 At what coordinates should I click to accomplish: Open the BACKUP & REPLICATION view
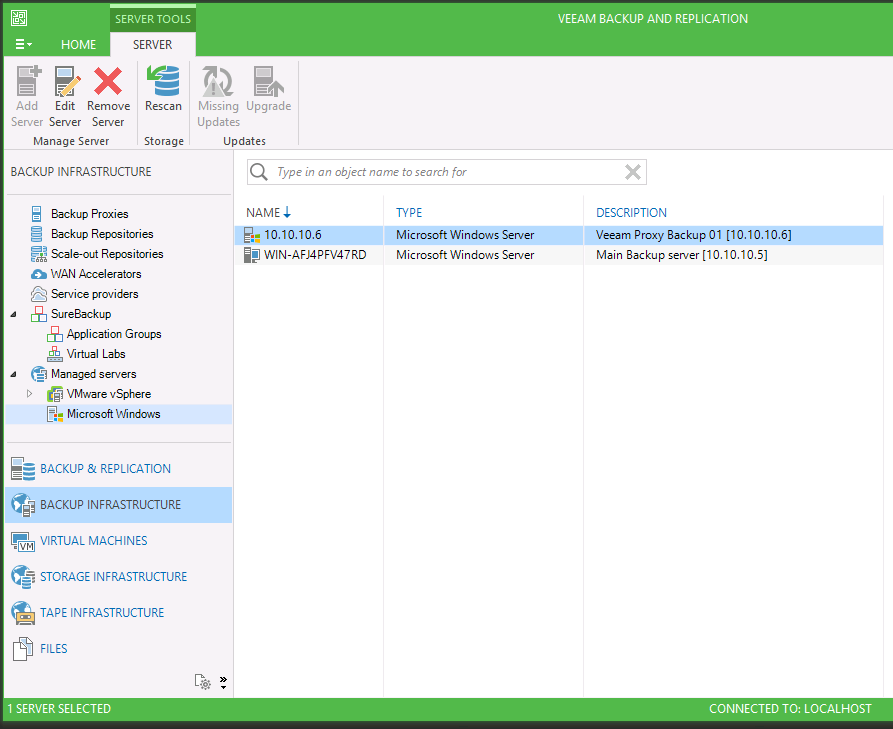pos(118,469)
